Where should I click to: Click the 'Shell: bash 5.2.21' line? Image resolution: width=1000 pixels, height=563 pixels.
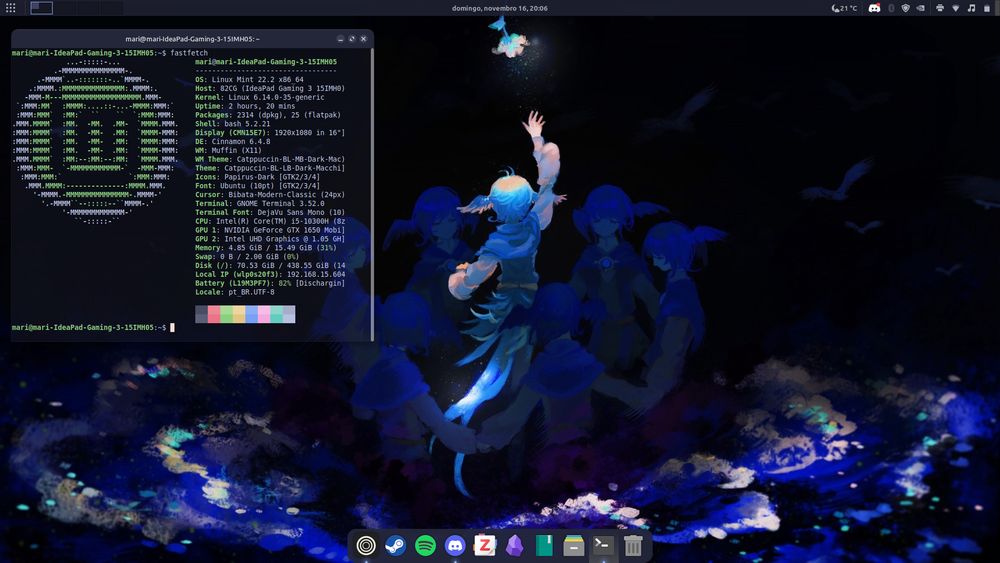[x=233, y=124]
